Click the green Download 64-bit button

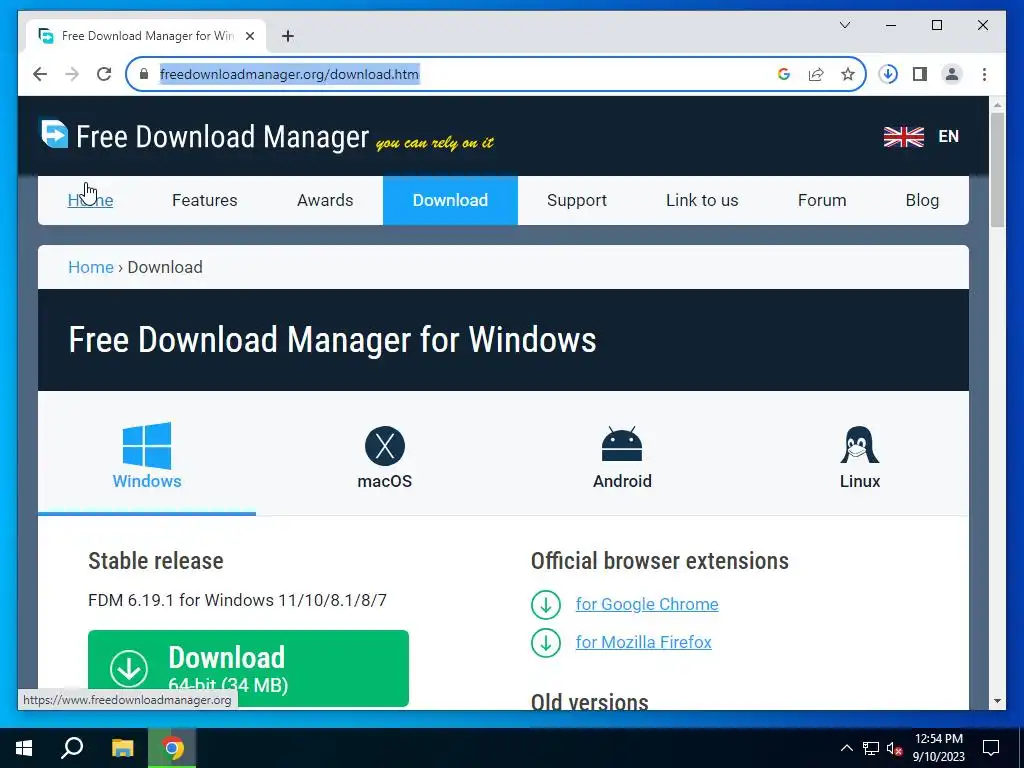click(248, 668)
